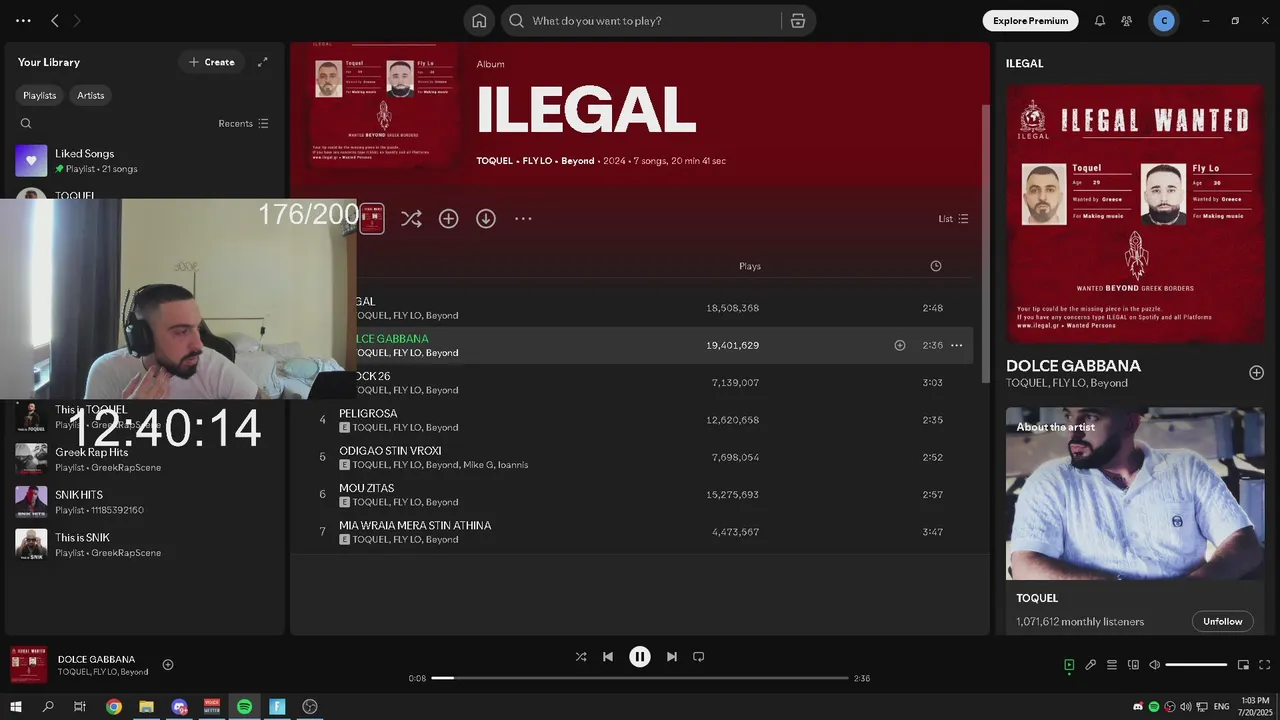The image size is (1280, 720).
Task: Seek on the song progress bar
Action: pyautogui.click(x=640, y=678)
